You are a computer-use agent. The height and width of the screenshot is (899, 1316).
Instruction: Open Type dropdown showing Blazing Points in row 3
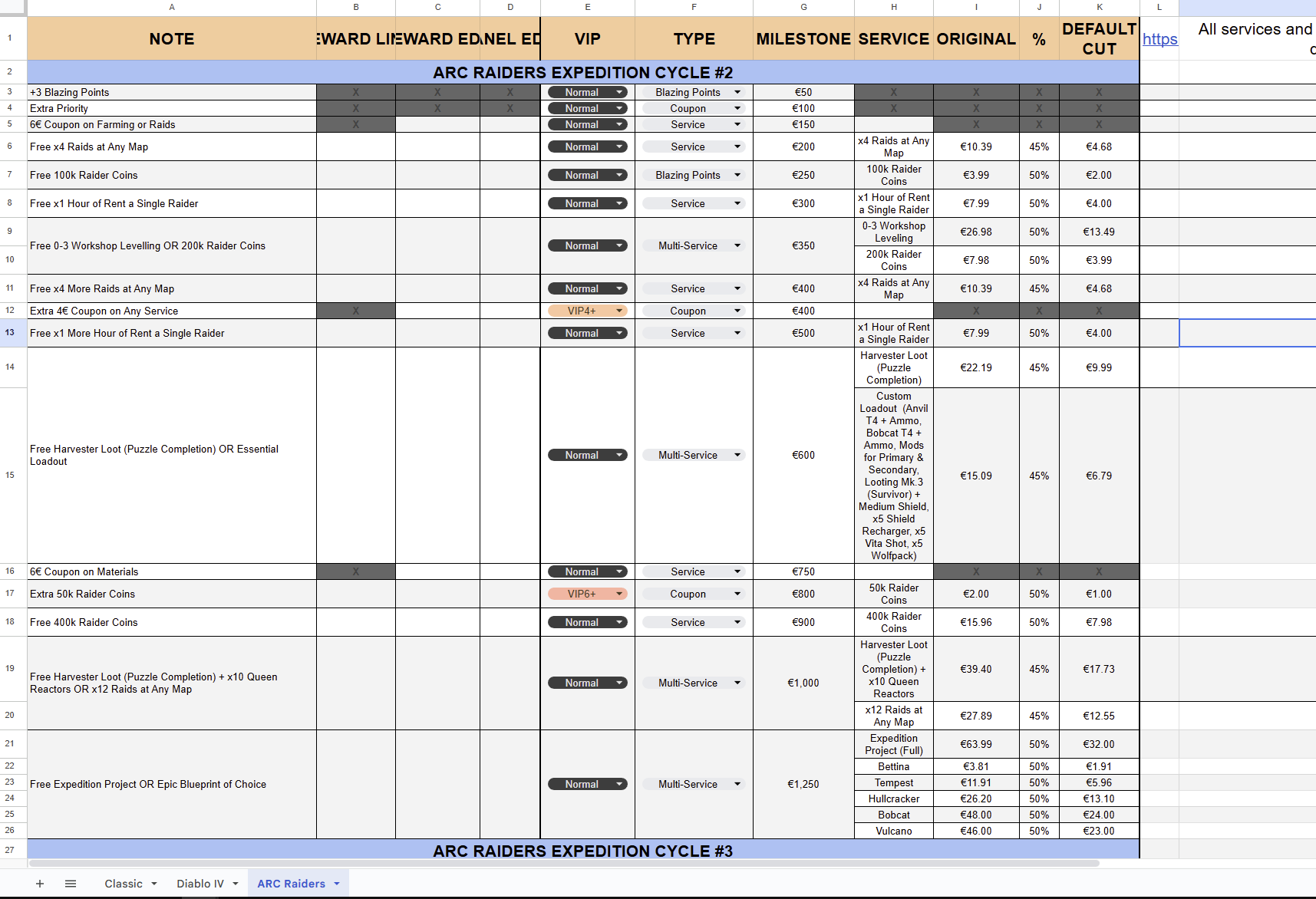(694, 92)
